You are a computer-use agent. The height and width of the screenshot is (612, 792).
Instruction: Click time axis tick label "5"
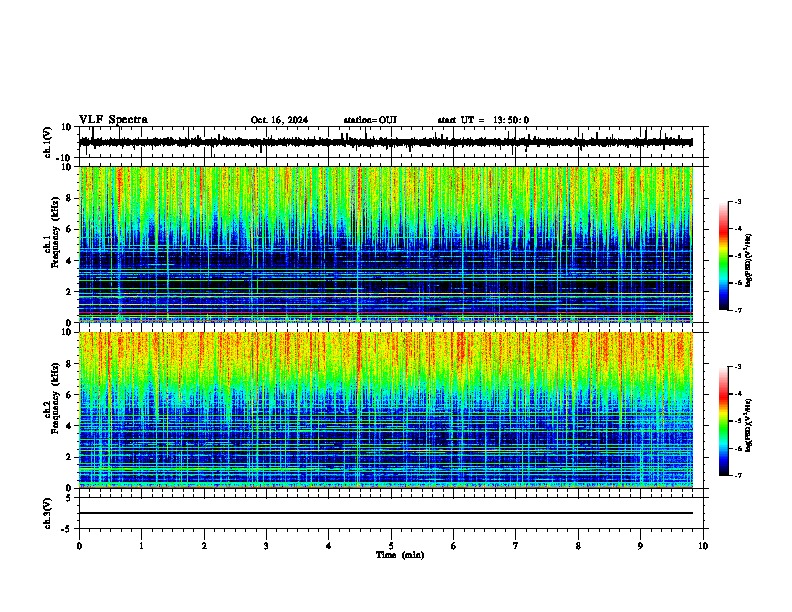click(391, 546)
